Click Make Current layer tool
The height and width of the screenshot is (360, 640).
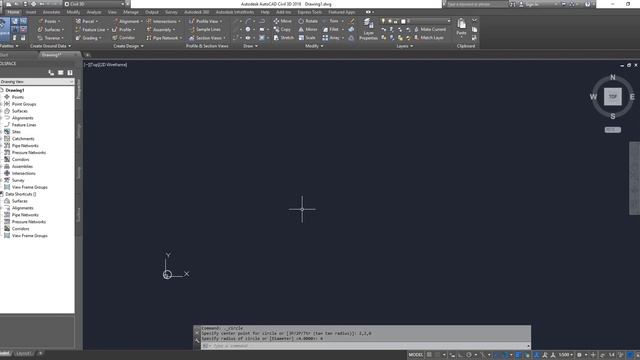coord(430,29)
